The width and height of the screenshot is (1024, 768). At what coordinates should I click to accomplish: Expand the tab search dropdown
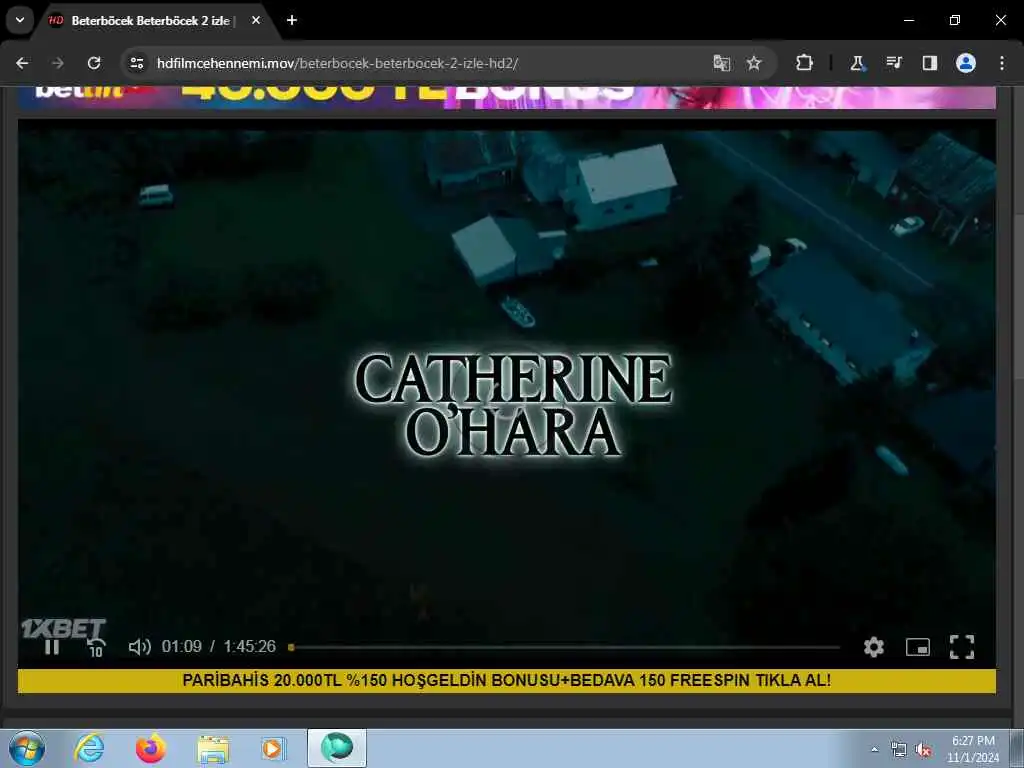pos(20,20)
